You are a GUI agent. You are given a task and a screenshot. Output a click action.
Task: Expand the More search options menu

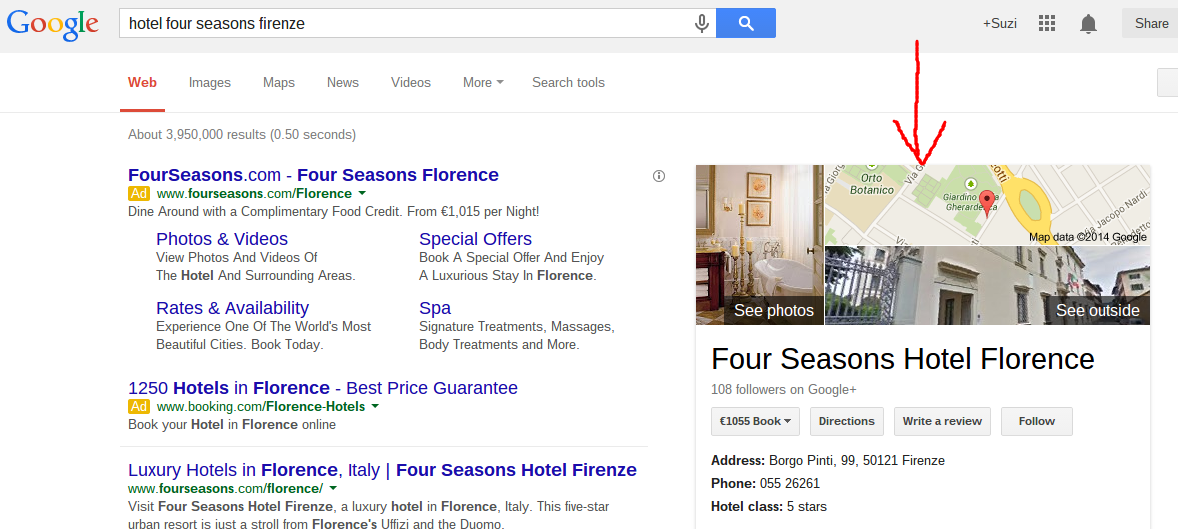[x=483, y=83]
